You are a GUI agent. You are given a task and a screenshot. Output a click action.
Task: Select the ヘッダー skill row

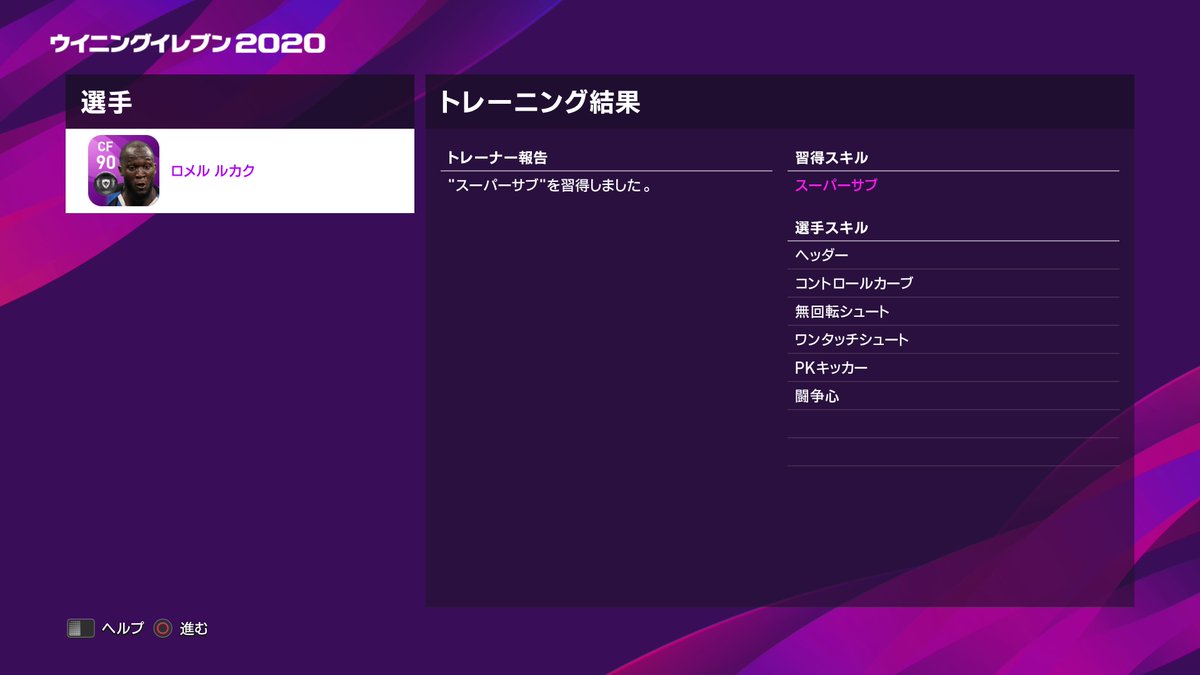[953, 255]
